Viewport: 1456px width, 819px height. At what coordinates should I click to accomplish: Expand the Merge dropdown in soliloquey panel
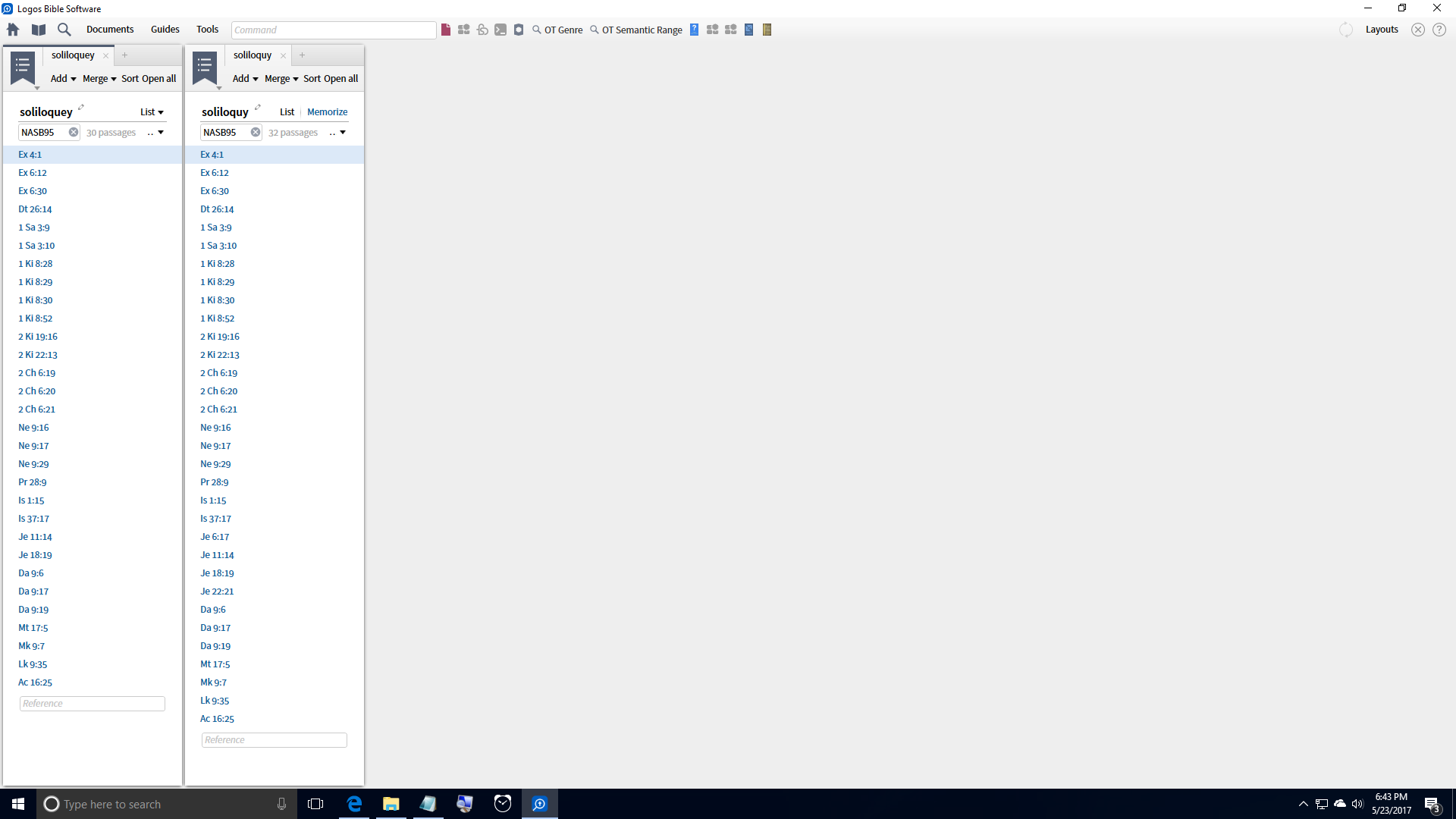pyautogui.click(x=99, y=79)
